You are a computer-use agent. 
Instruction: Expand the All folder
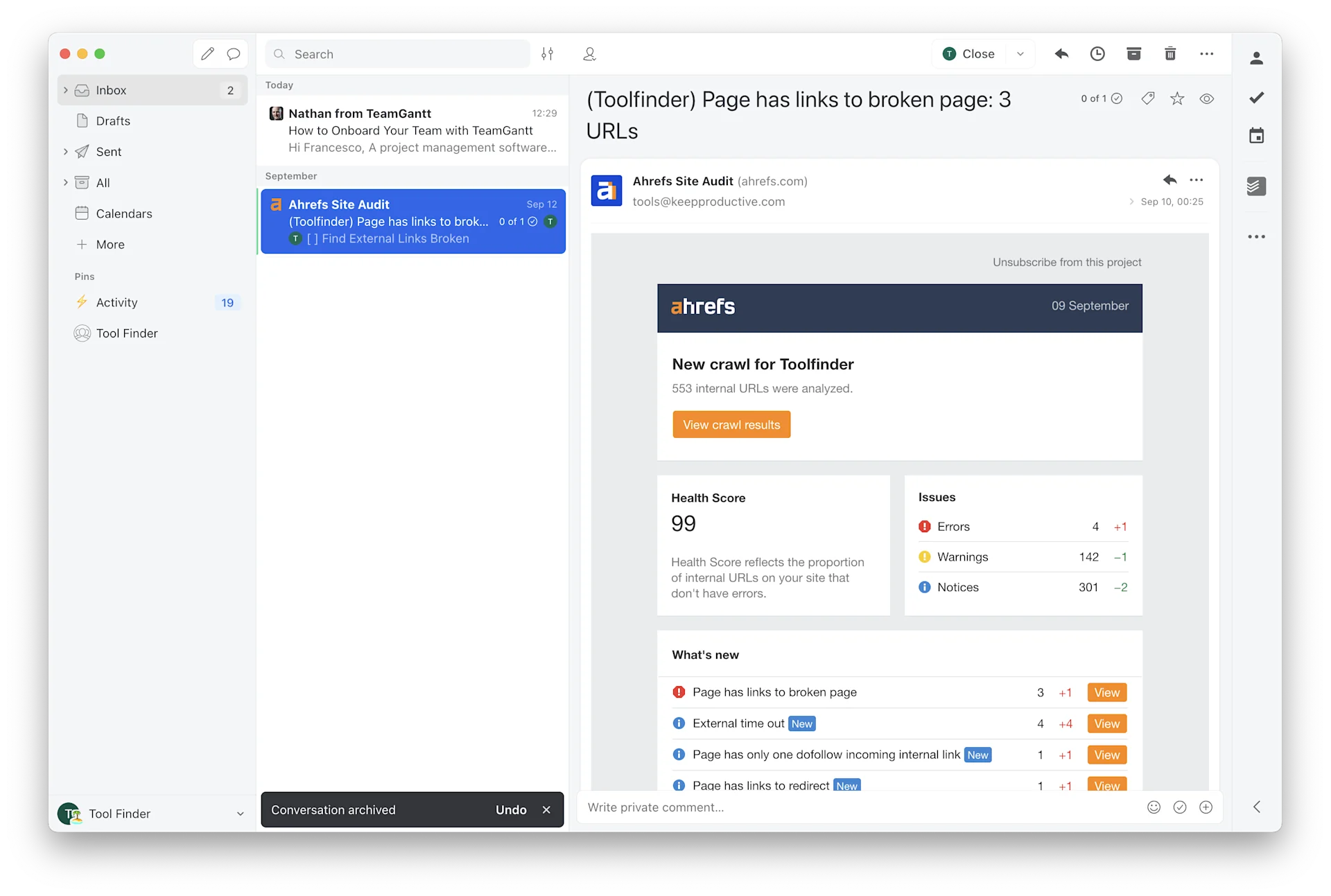coord(66,183)
